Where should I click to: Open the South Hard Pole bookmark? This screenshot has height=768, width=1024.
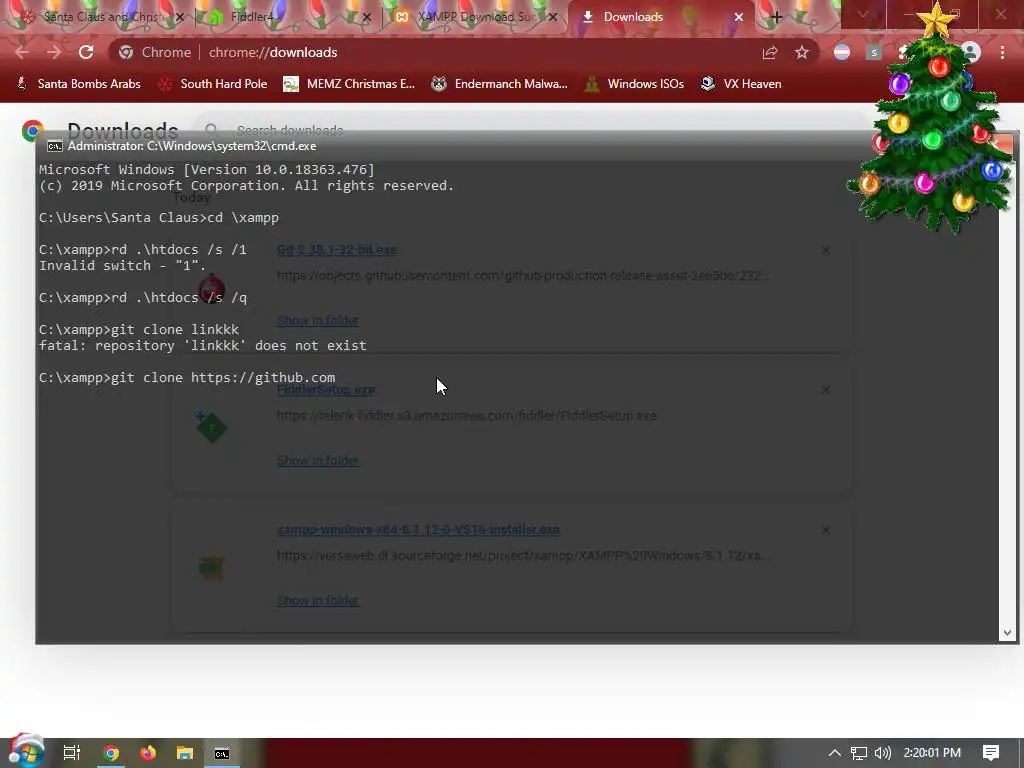pyautogui.click(x=213, y=84)
